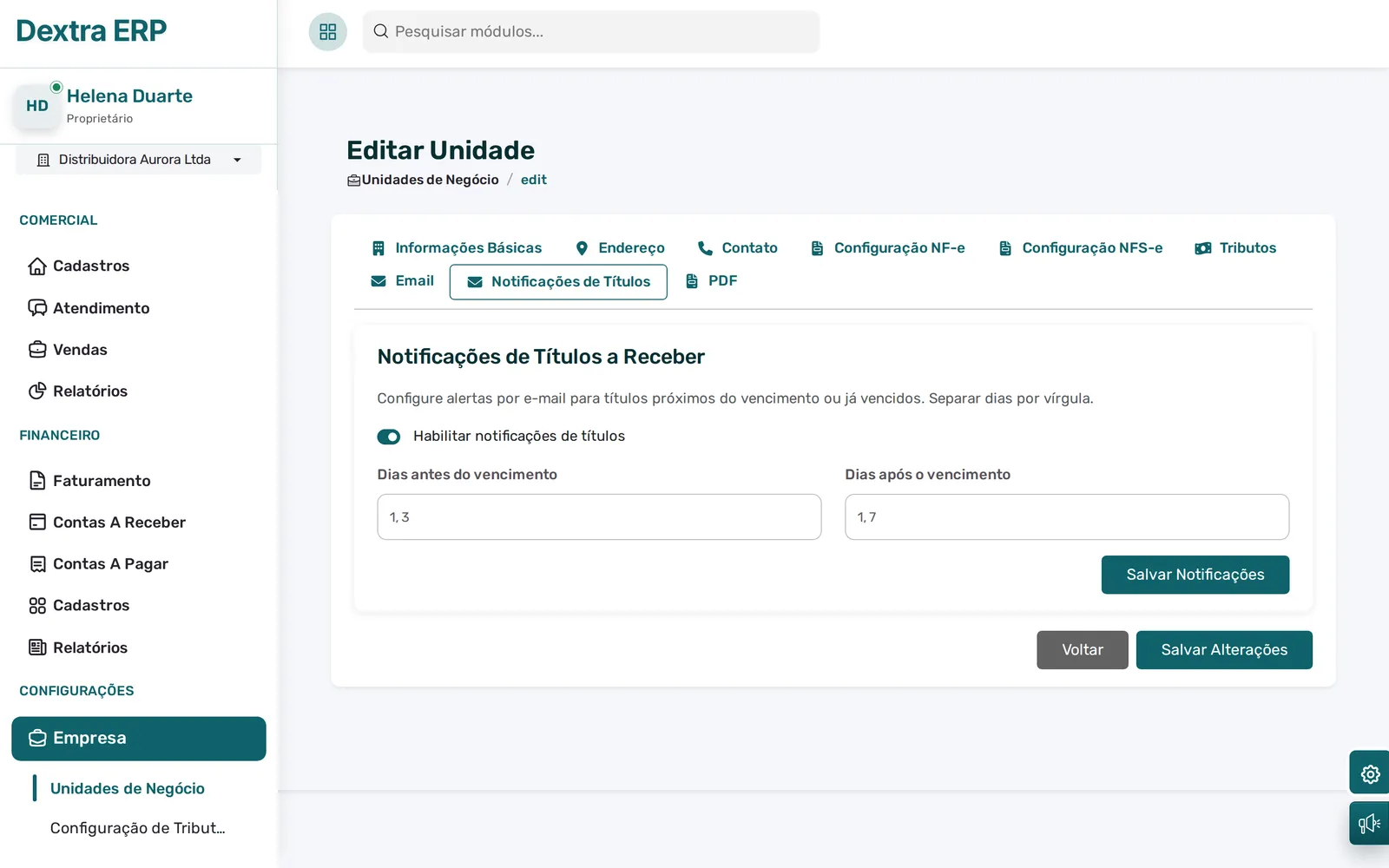1389x868 pixels.
Task: Click the HD user avatar
Action: point(37,106)
